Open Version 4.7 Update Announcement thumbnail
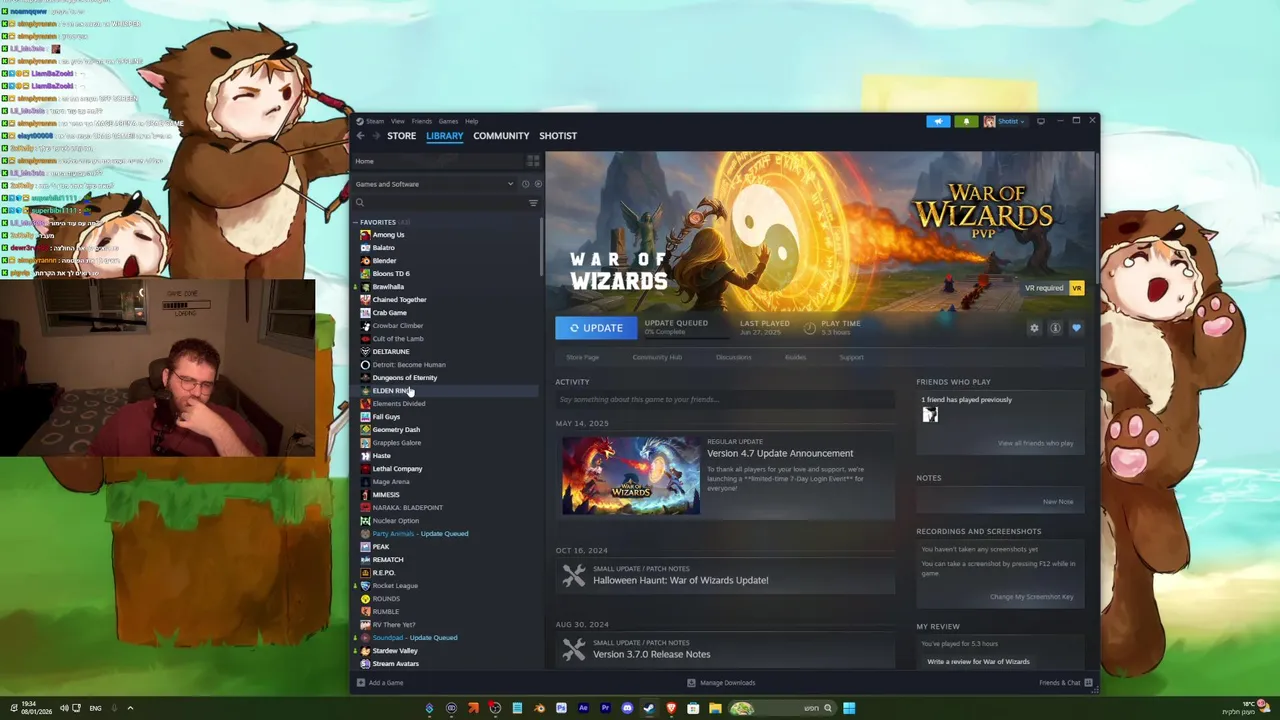 point(631,475)
